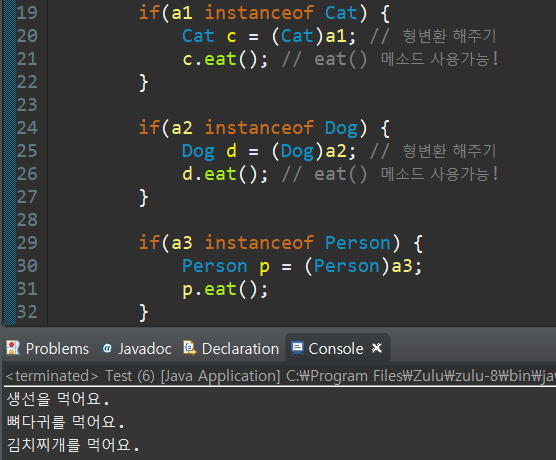Click 'Person' type in instanceof on line 29

pos(357,243)
